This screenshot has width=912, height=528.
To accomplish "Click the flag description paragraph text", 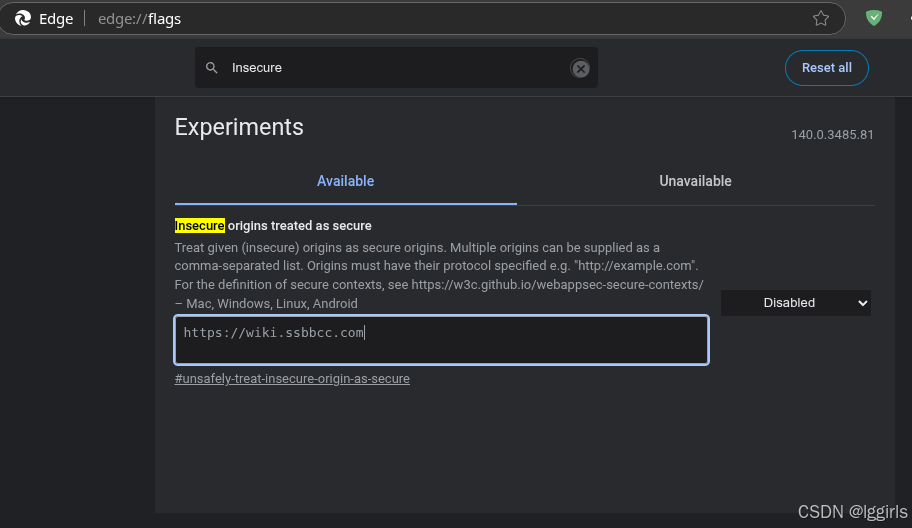I will pyautogui.click(x=439, y=276).
